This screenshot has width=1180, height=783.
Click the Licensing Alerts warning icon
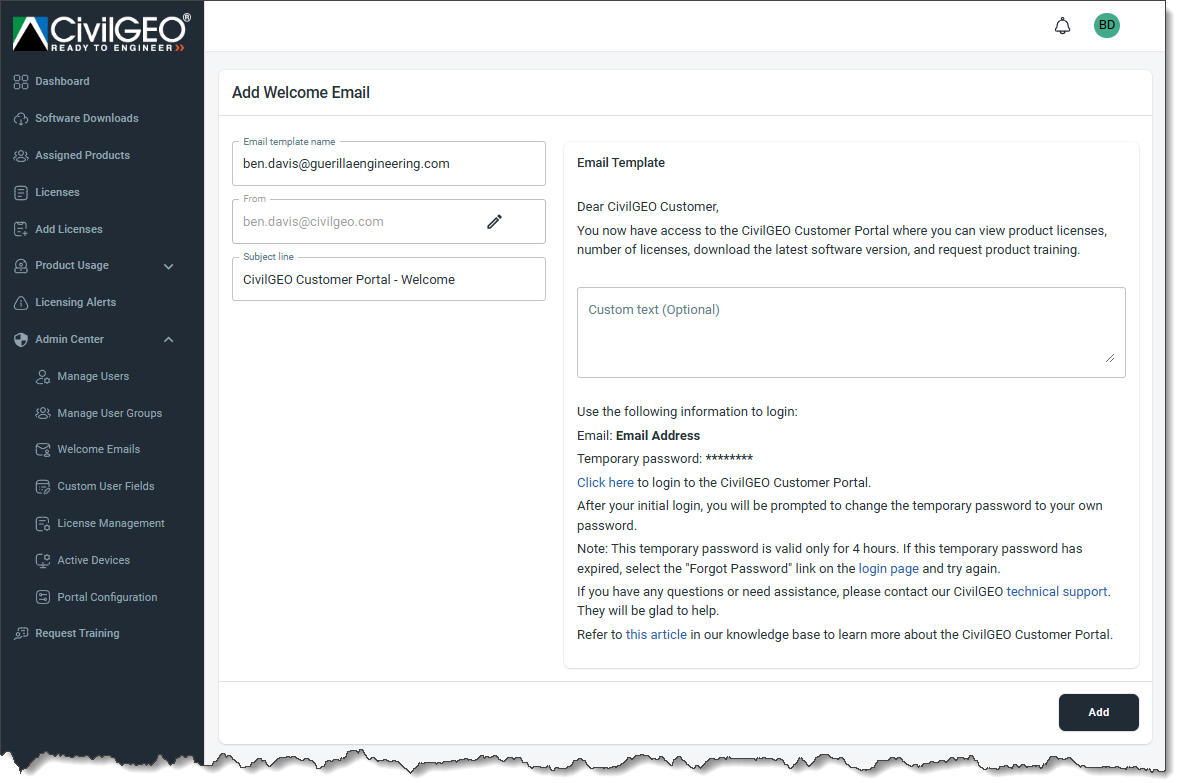[x=20, y=302]
